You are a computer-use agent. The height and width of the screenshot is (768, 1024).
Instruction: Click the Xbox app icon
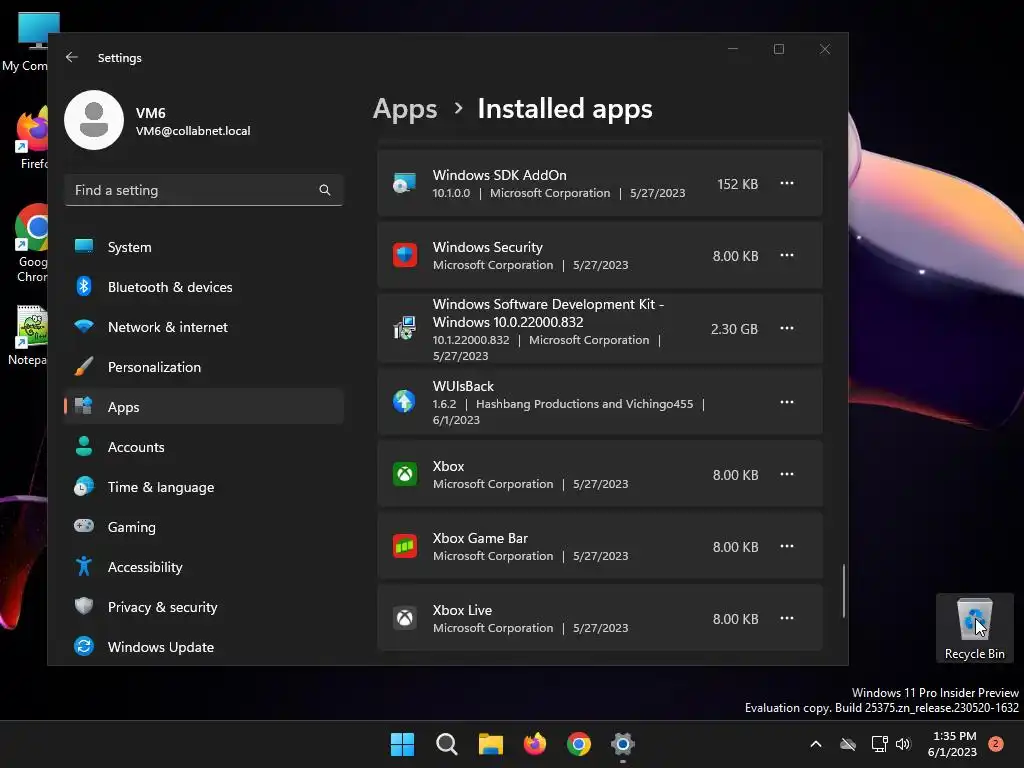[x=404, y=474]
